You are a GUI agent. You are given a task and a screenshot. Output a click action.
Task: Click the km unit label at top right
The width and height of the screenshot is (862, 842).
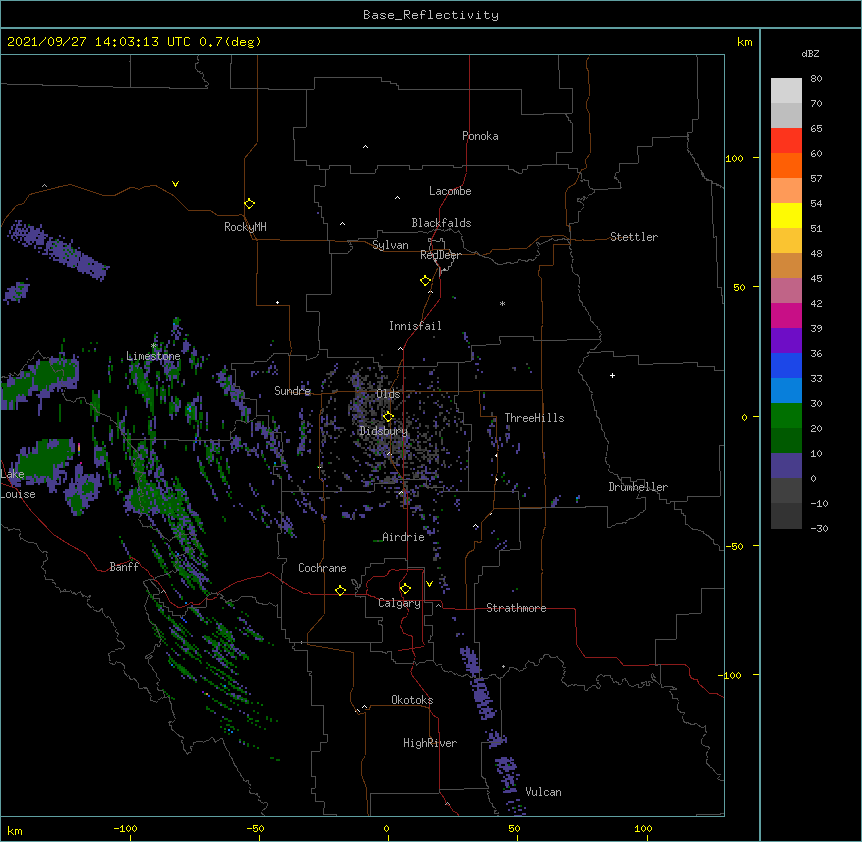tap(744, 42)
